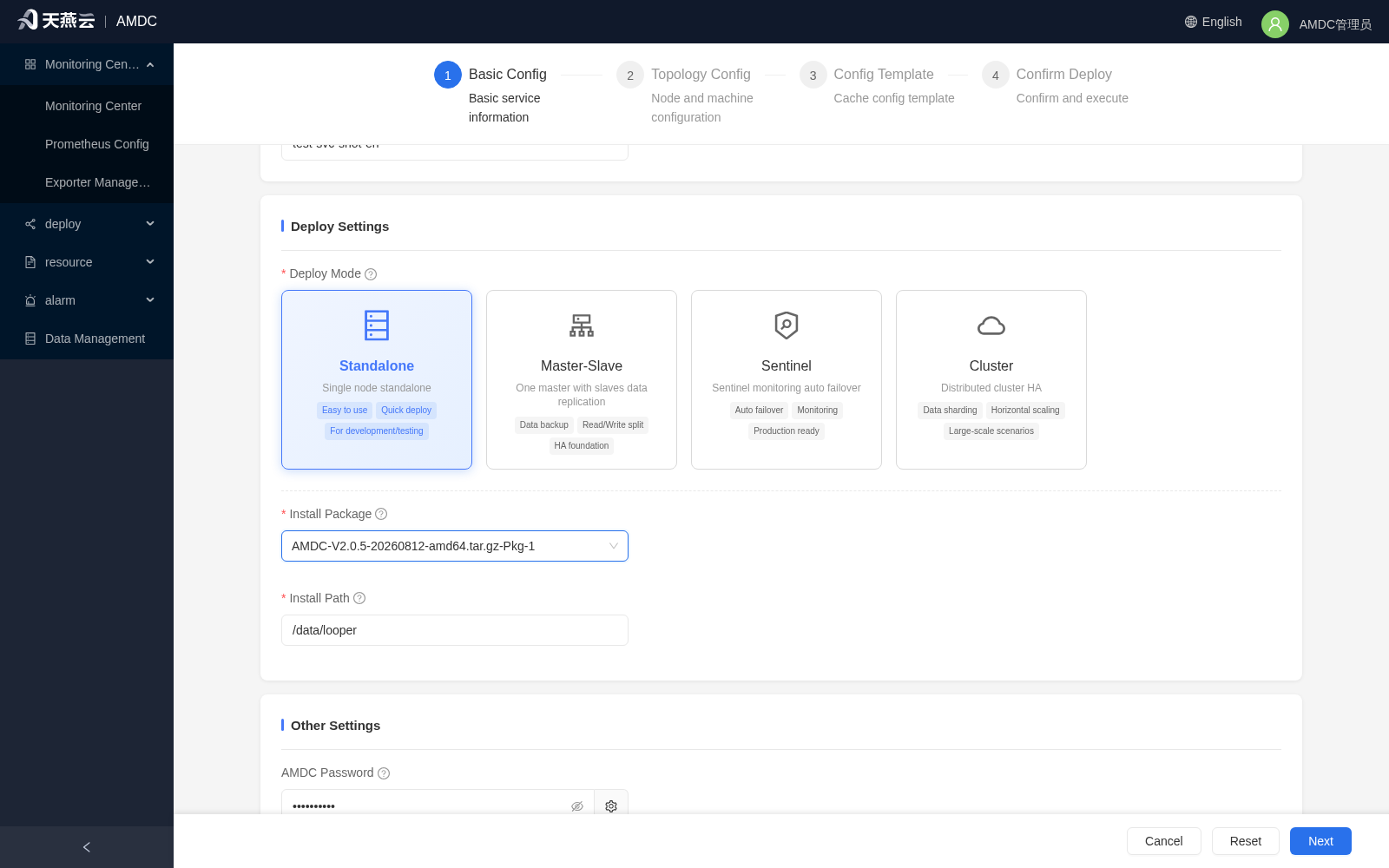This screenshot has height=868, width=1389.
Task: Click the Standalone server icon
Action: 377,325
